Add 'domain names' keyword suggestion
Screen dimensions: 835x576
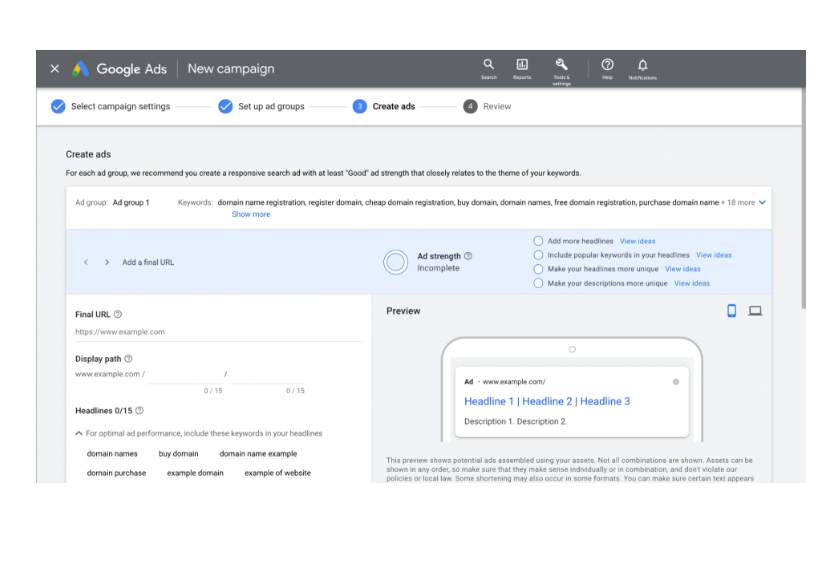pyautogui.click(x=112, y=454)
